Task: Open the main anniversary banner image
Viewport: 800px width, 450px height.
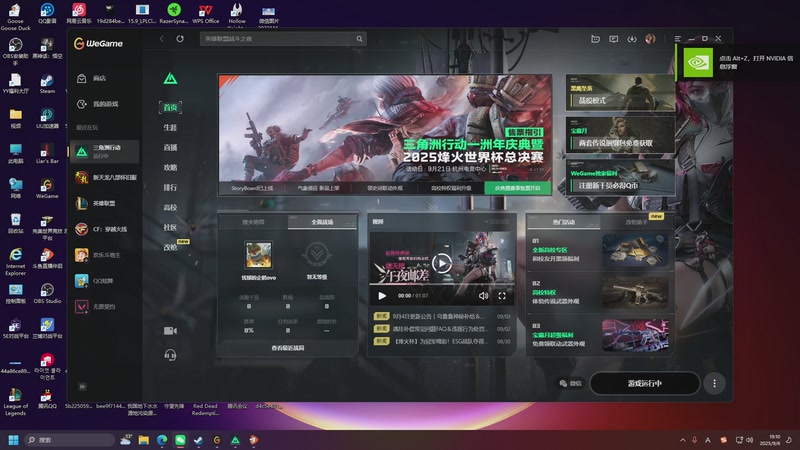Action: click(385, 128)
